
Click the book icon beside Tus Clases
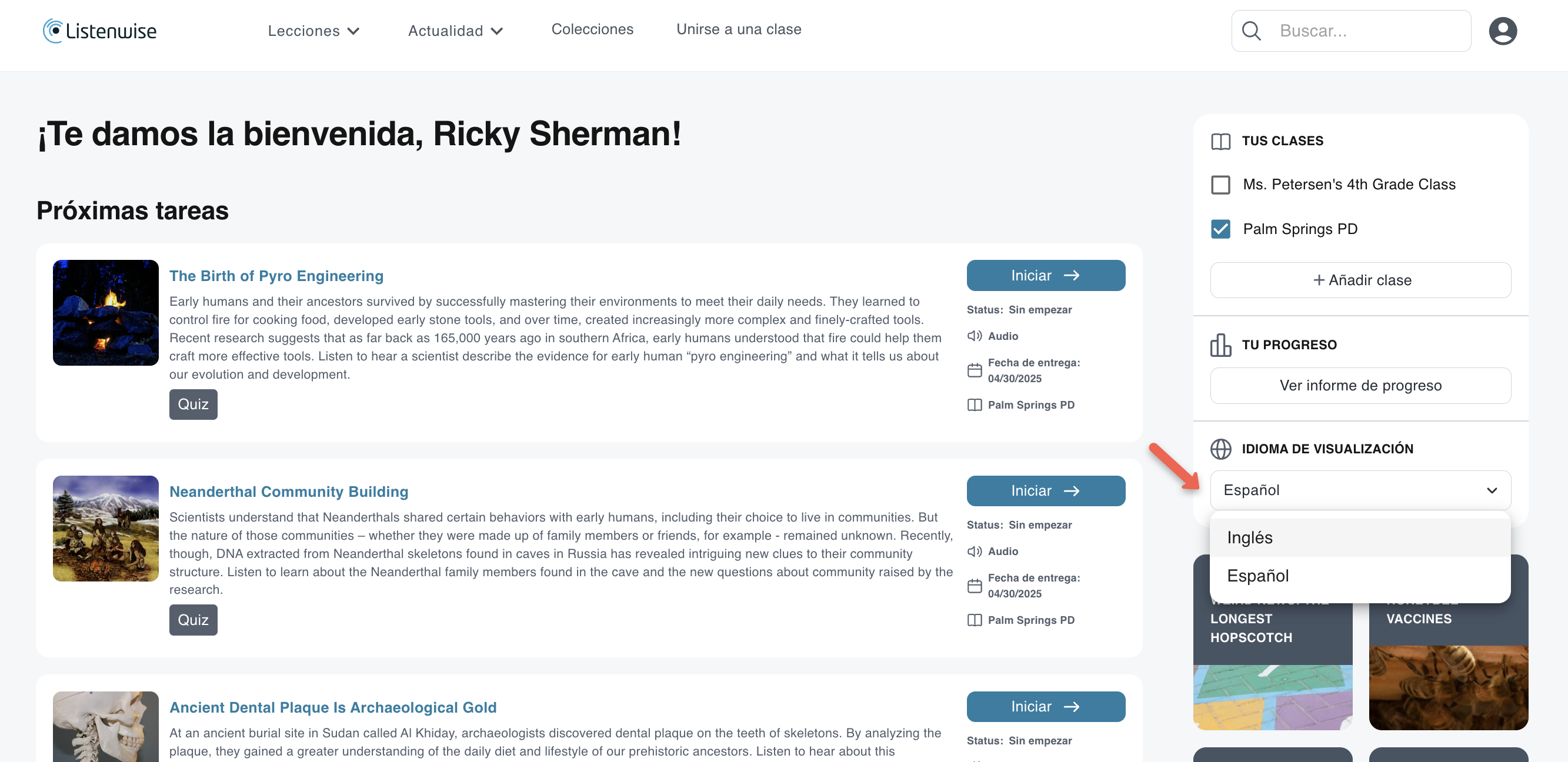coord(1220,141)
